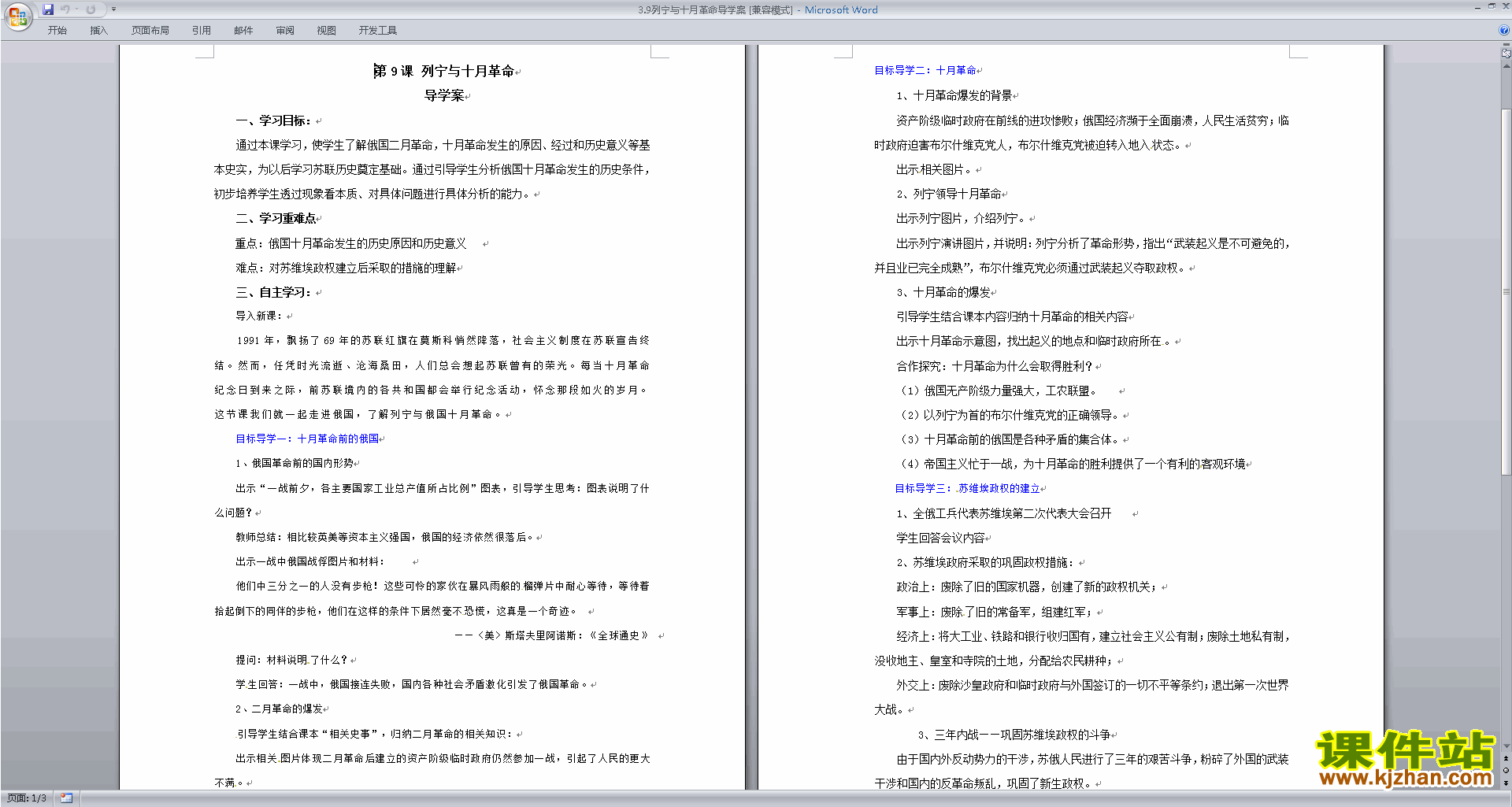
Task: Click blue heading '目标导学二:十月革命'
Action: click(x=925, y=70)
